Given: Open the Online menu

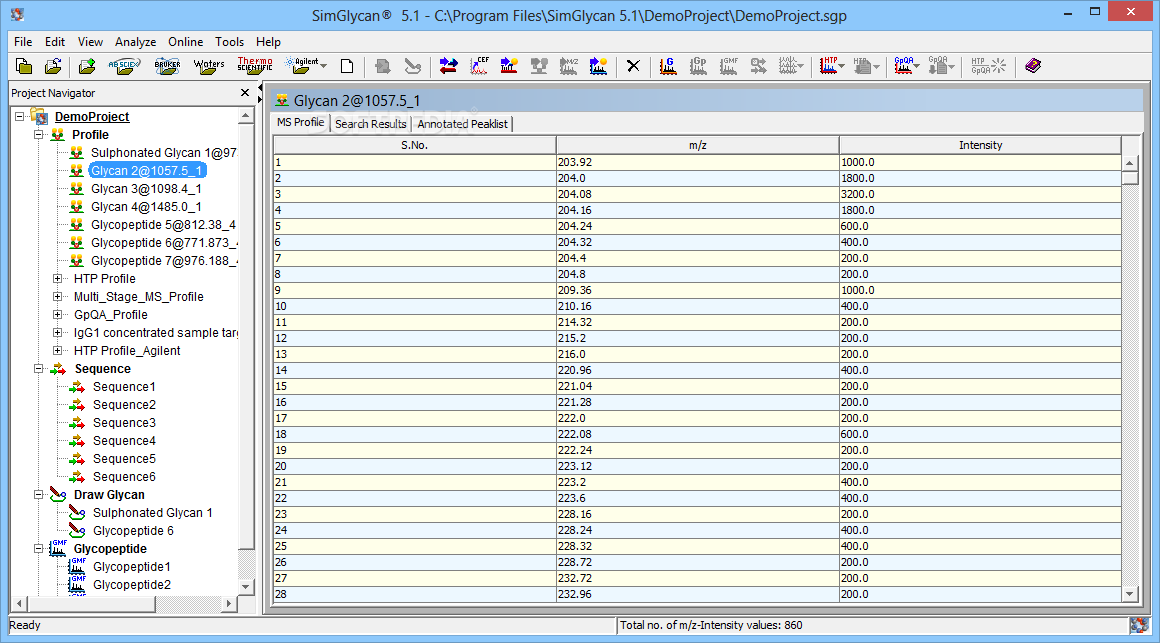Looking at the screenshot, I should pyautogui.click(x=185, y=42).
